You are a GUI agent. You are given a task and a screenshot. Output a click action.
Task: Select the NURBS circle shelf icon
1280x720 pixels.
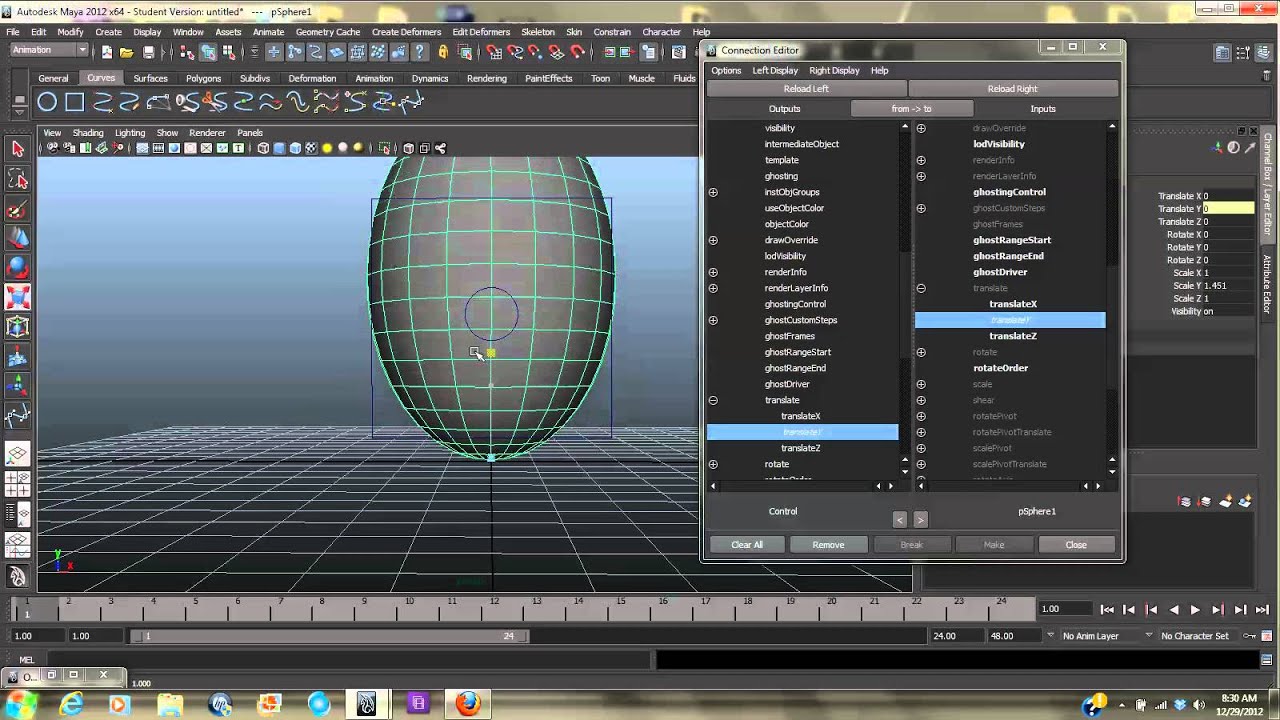point(47,102)
